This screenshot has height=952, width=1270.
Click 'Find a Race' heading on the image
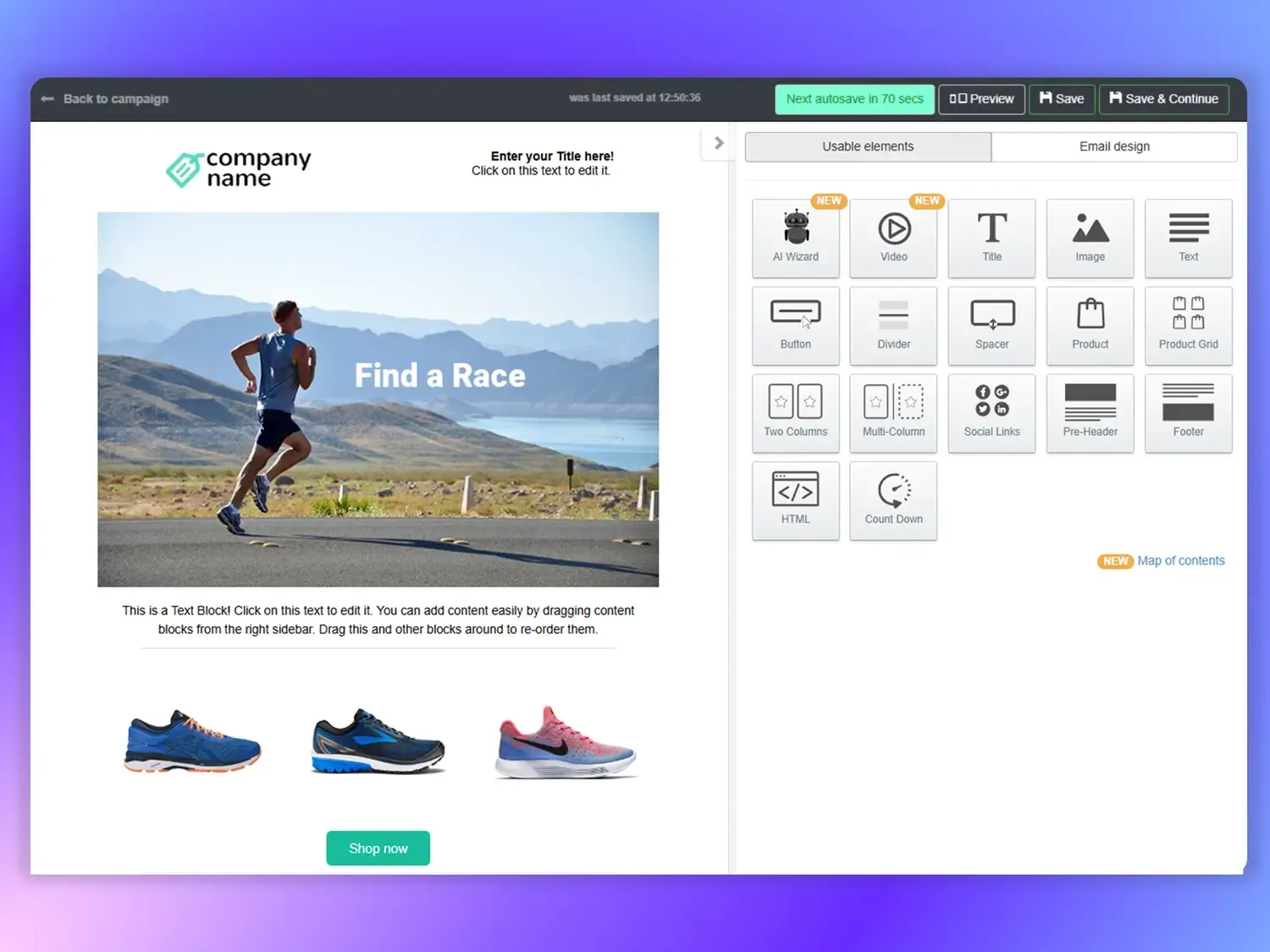[439, 375]
